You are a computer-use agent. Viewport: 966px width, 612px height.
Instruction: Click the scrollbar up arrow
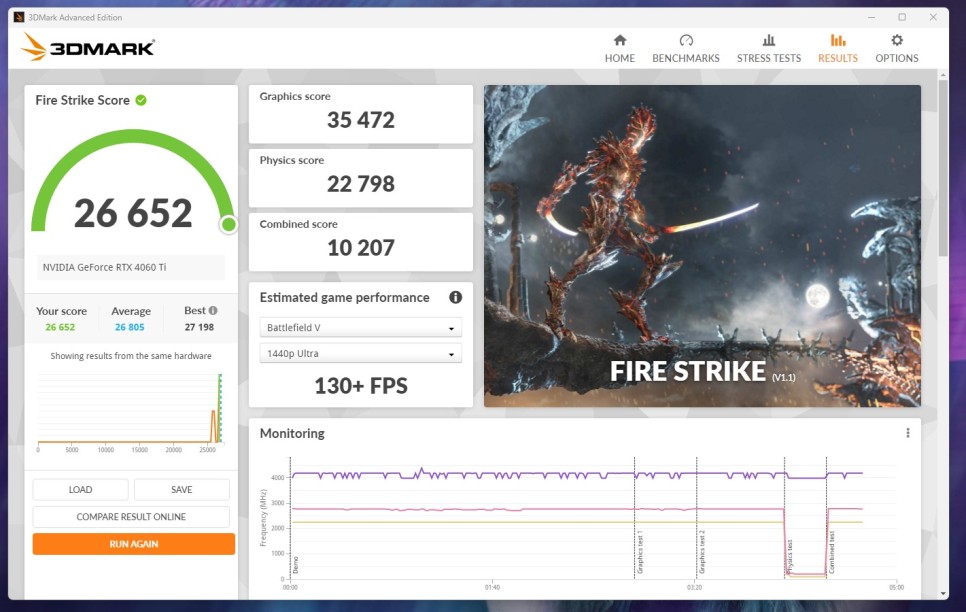tap(943, 75)
